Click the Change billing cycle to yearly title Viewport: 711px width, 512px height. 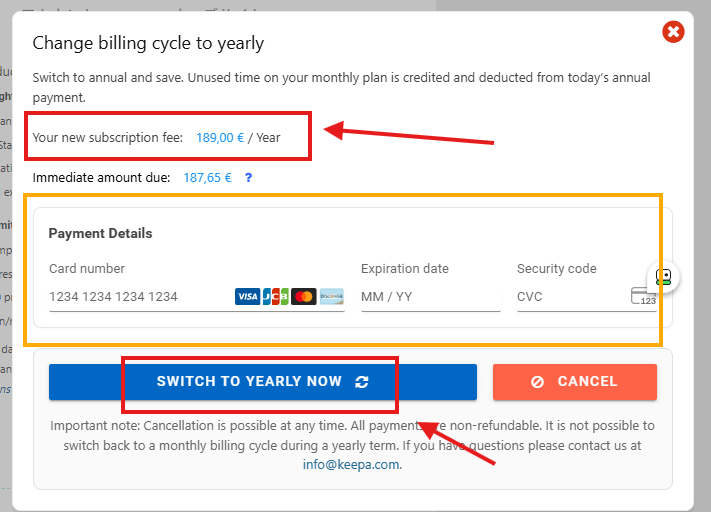point(148,43)
